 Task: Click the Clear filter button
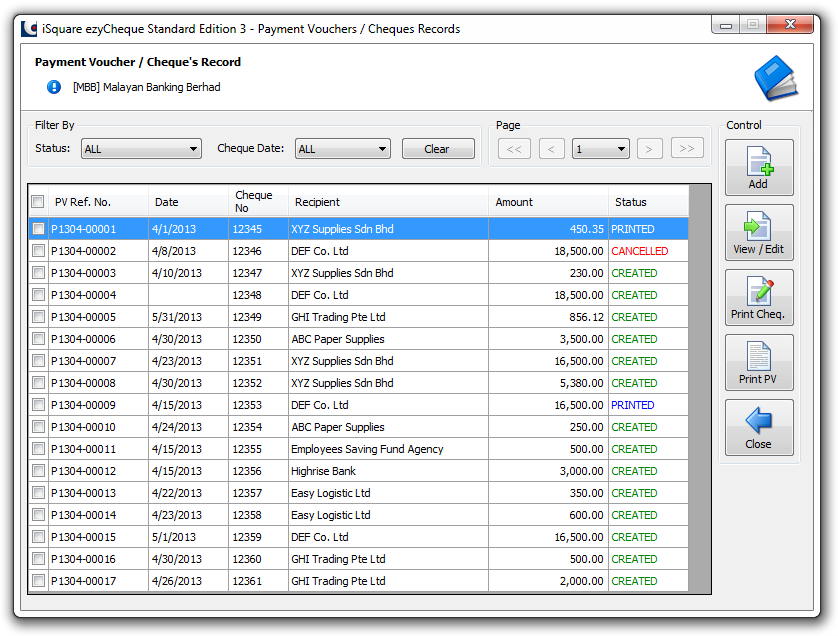[x=438, y=149]
